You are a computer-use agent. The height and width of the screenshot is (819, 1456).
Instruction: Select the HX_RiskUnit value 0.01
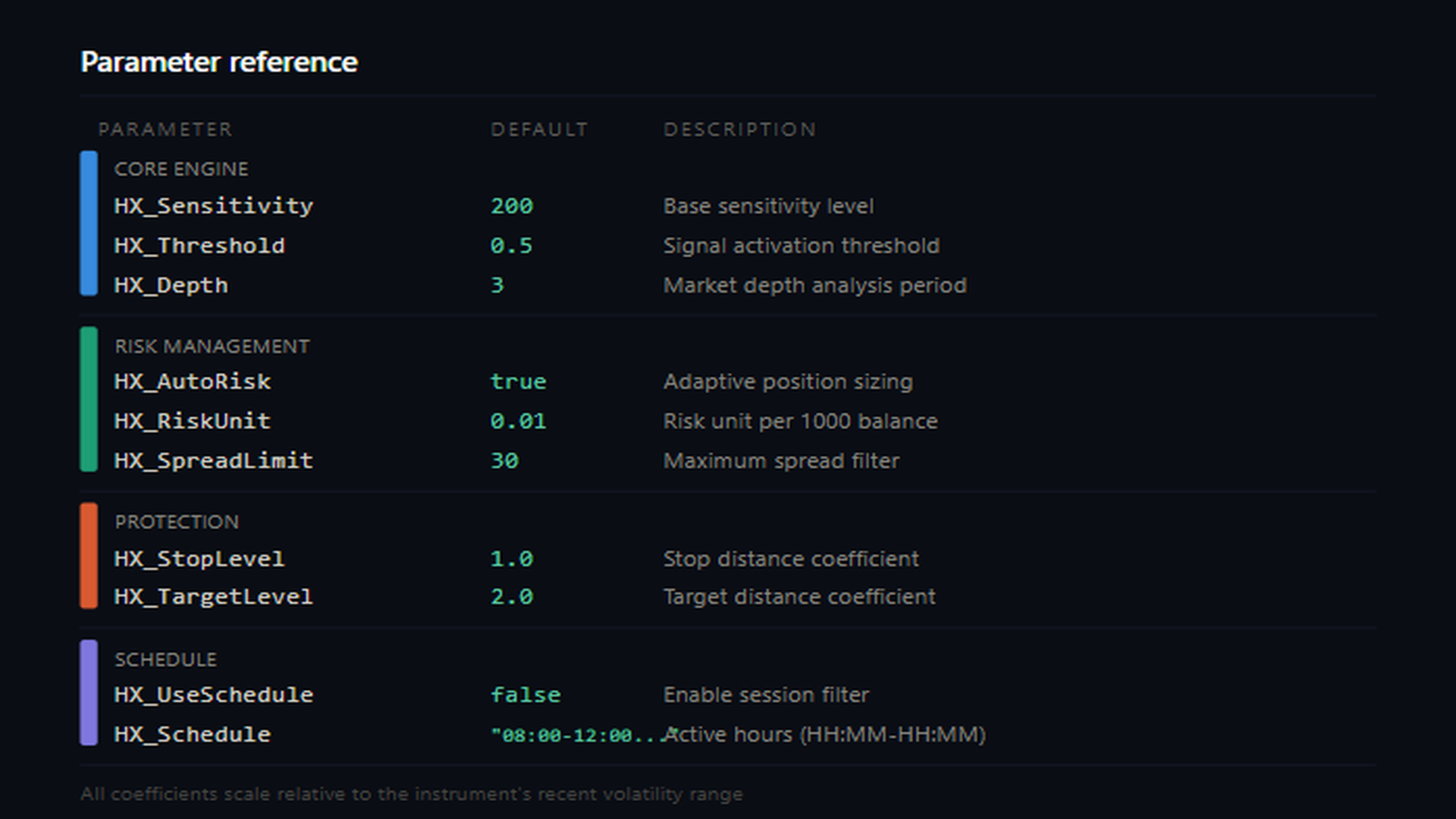coord(518,421)
